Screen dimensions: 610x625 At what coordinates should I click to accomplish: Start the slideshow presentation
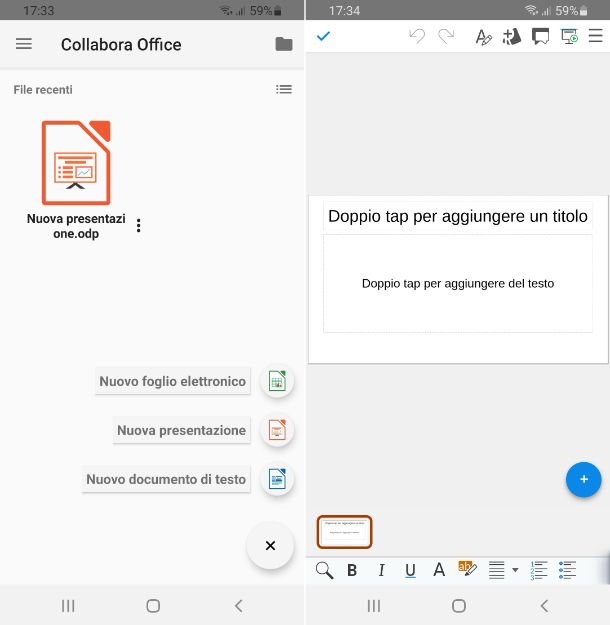[569, 36]
